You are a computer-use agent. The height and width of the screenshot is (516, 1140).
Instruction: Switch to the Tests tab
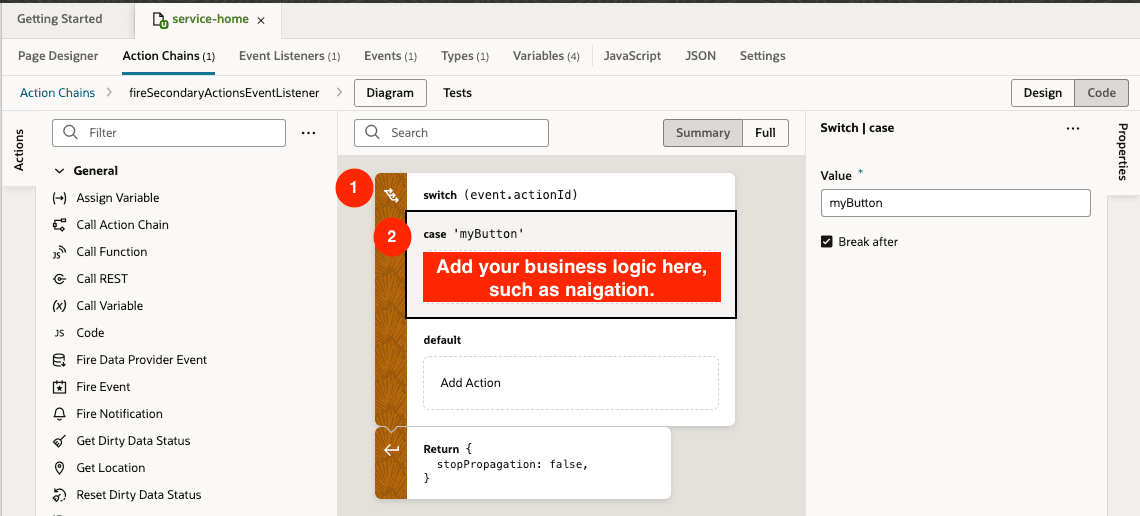[457, 93]
